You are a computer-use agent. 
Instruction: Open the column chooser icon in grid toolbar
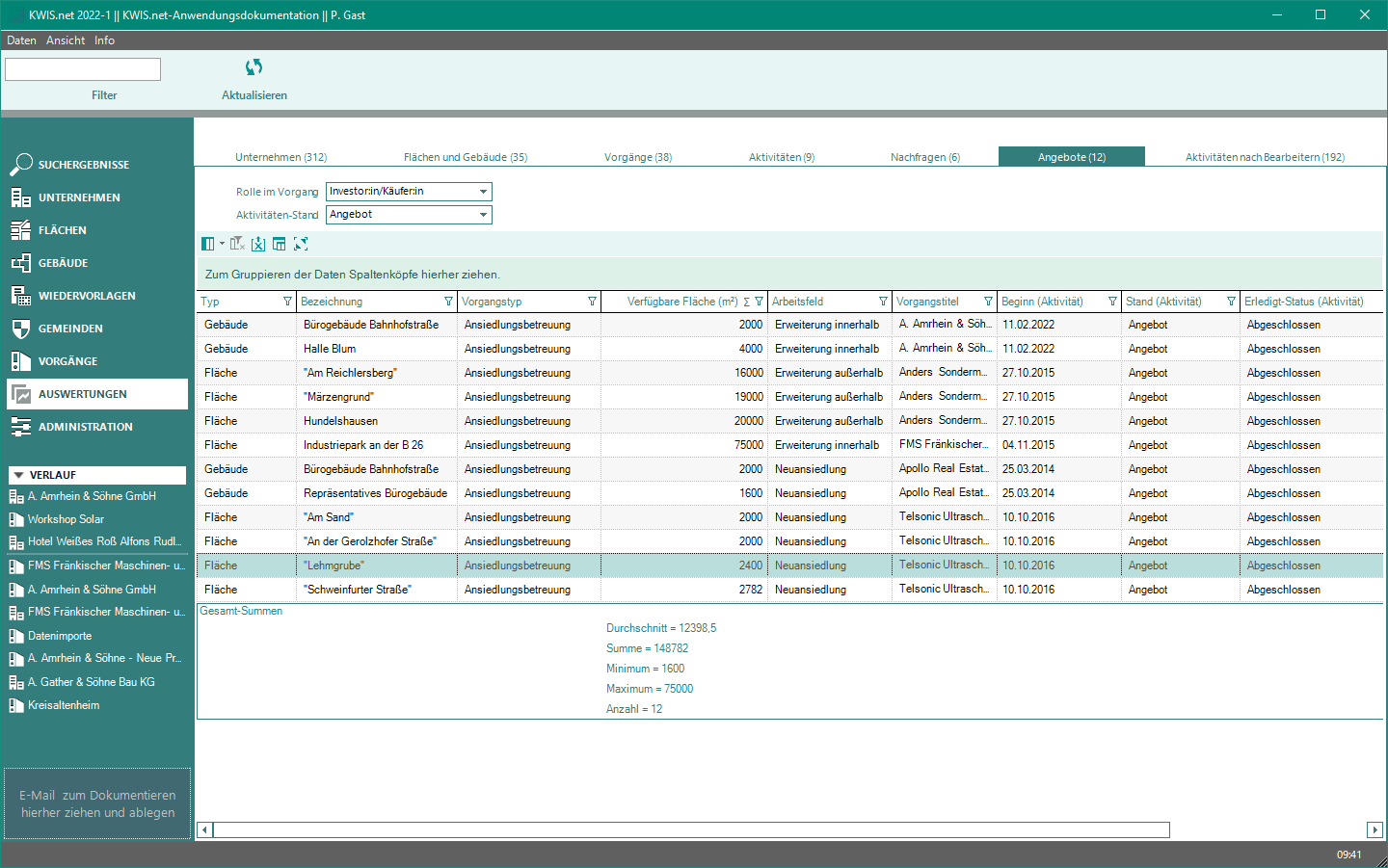[x=207, y=244]
